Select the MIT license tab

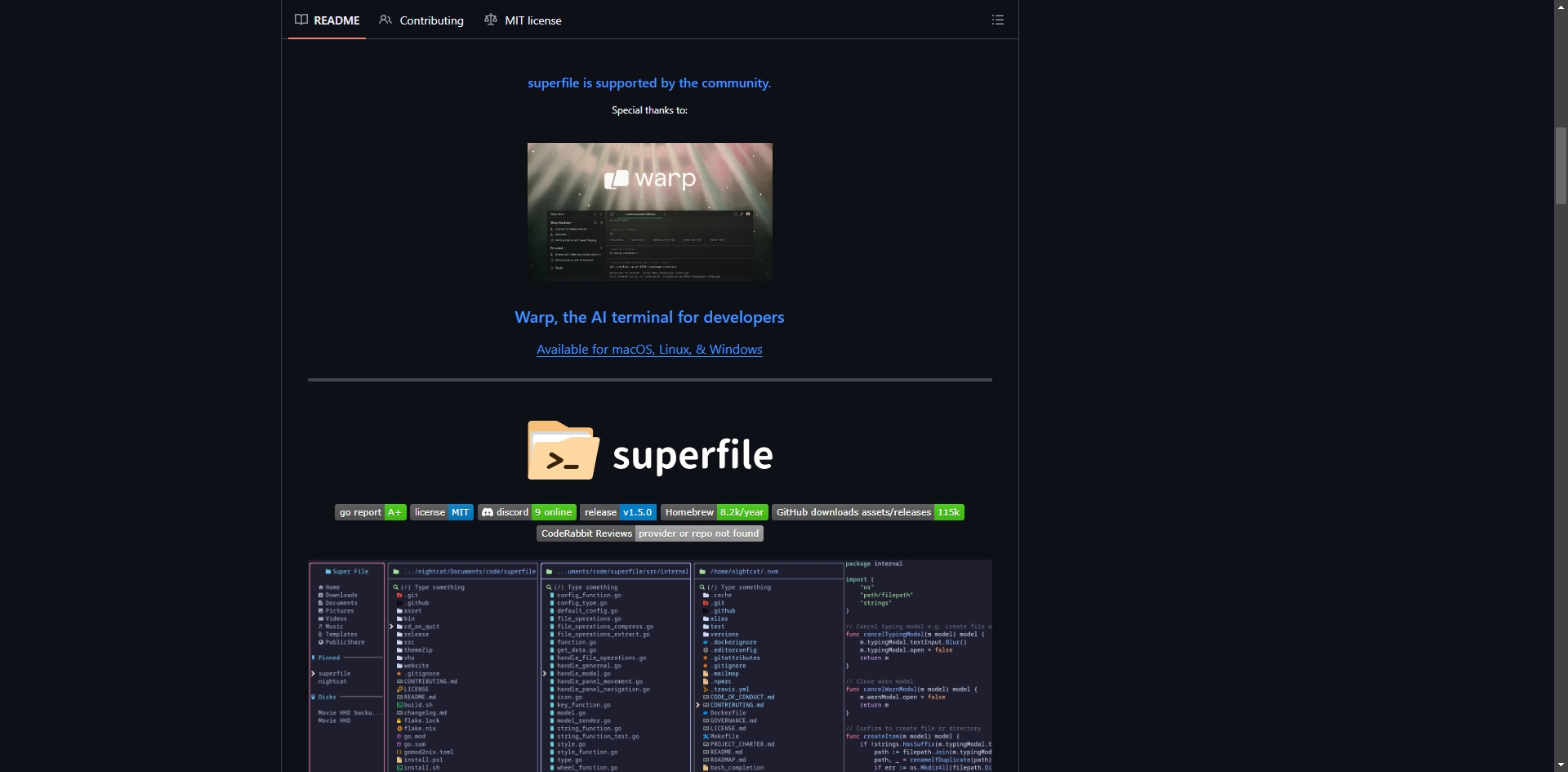(x=523, y=20)
